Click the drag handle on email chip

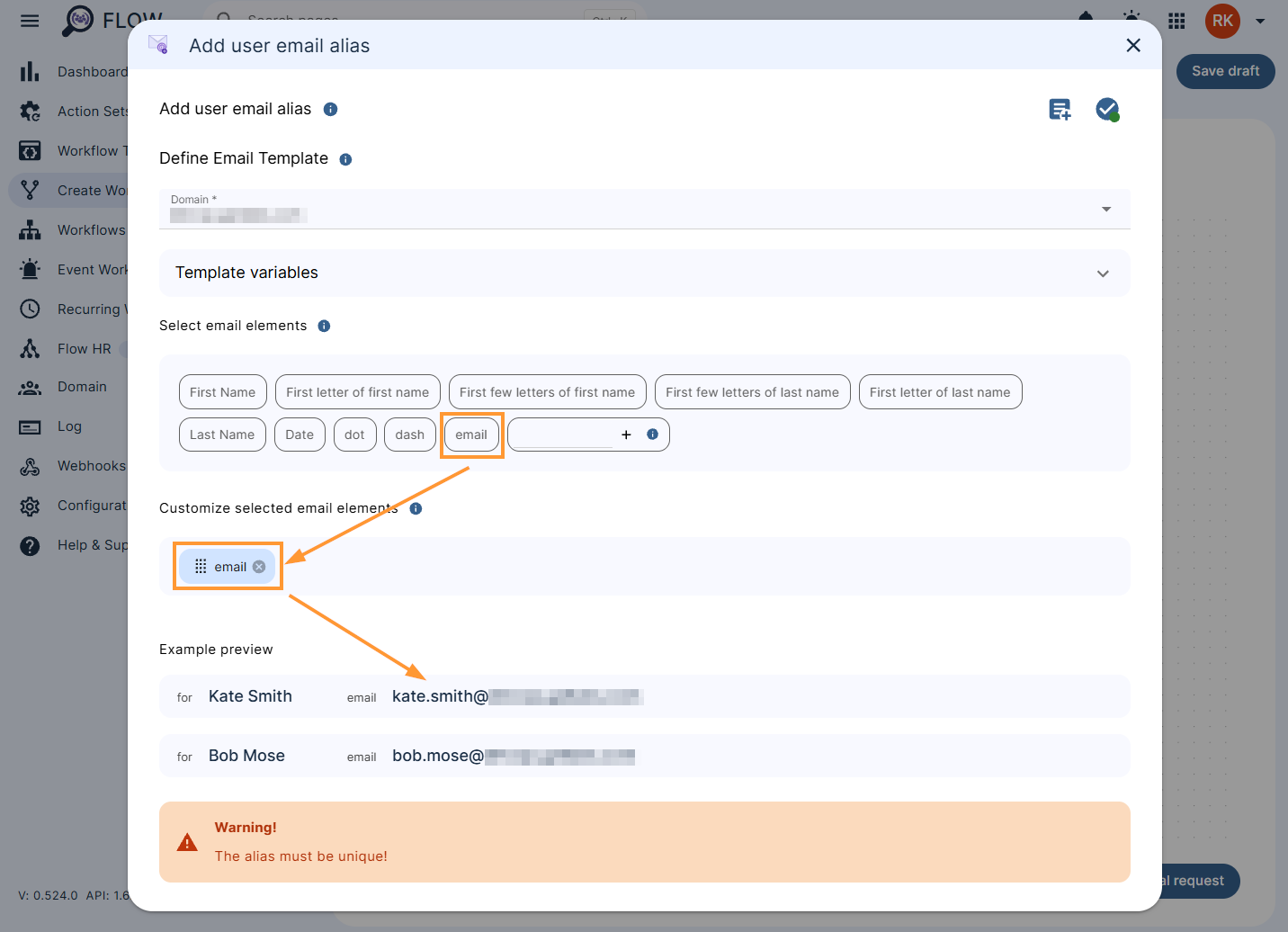click(x=201, y=567)
